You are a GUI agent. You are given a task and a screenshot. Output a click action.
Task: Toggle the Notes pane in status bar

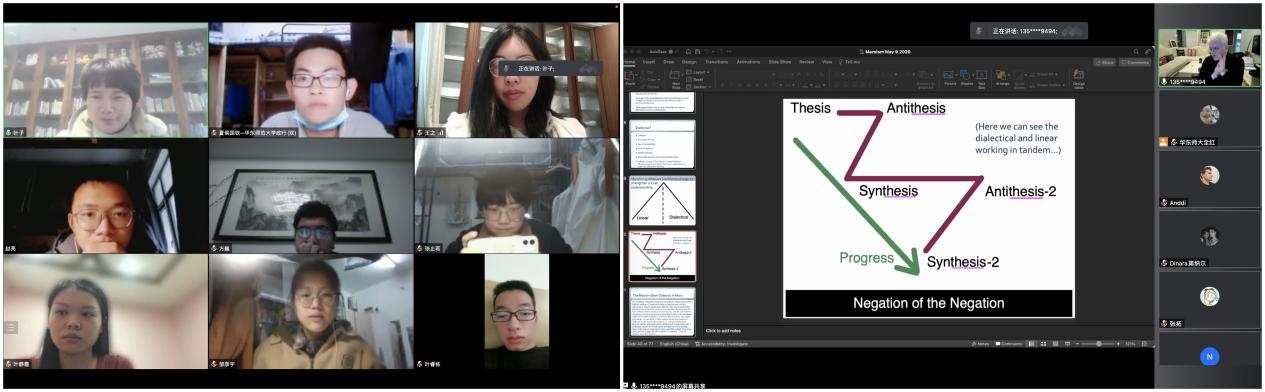[x=980, y=344]
